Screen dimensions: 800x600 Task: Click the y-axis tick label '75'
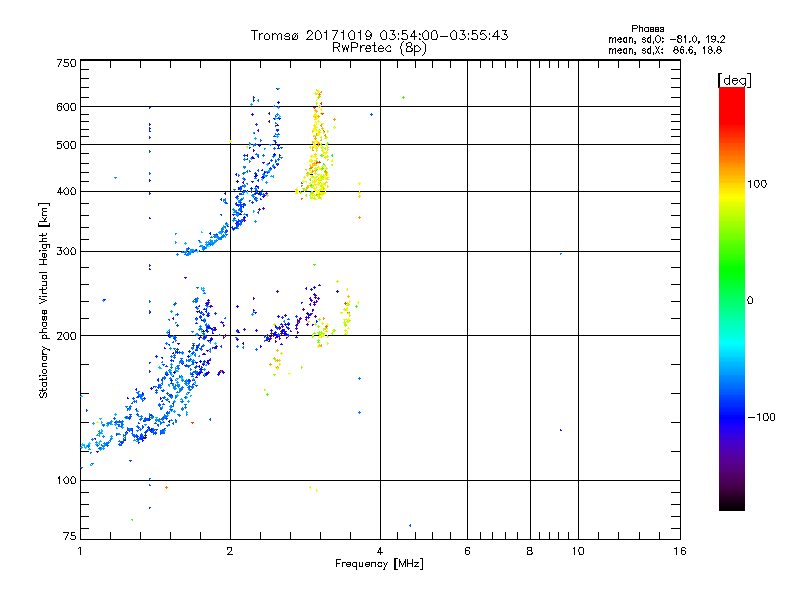70,536
